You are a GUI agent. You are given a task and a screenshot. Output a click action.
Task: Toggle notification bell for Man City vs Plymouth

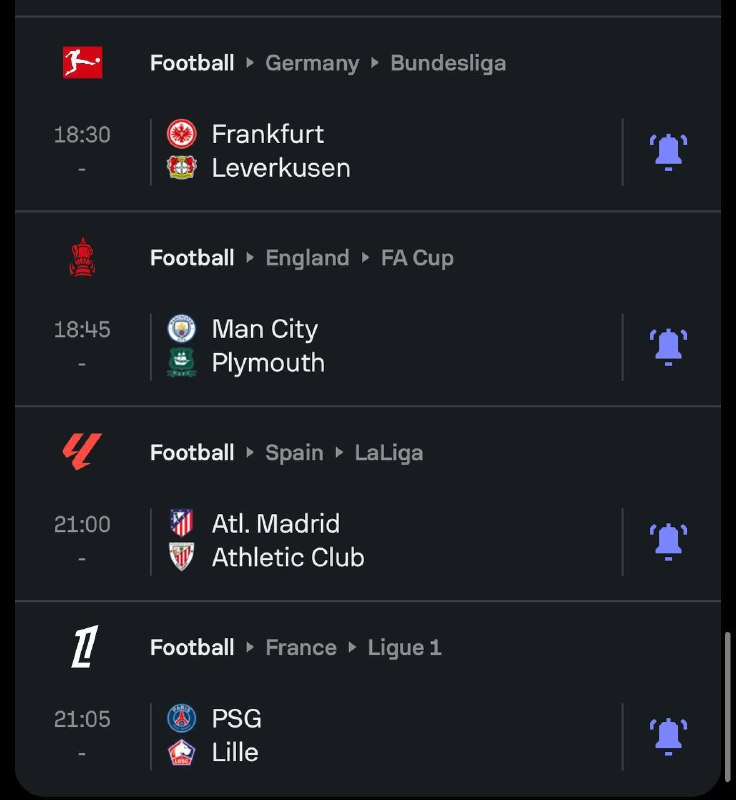click(668, 346)
